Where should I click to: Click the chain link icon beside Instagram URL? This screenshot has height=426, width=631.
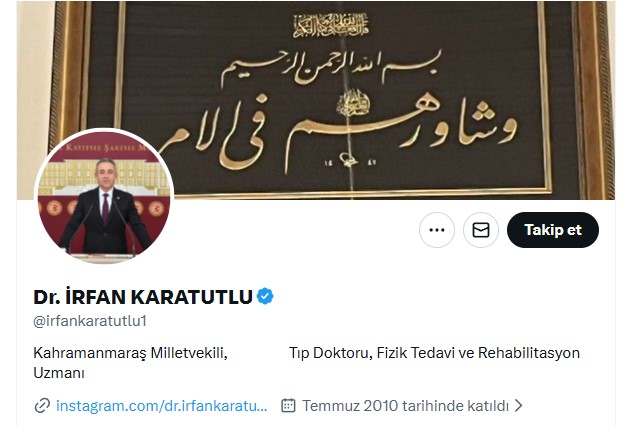click(42, 405)
